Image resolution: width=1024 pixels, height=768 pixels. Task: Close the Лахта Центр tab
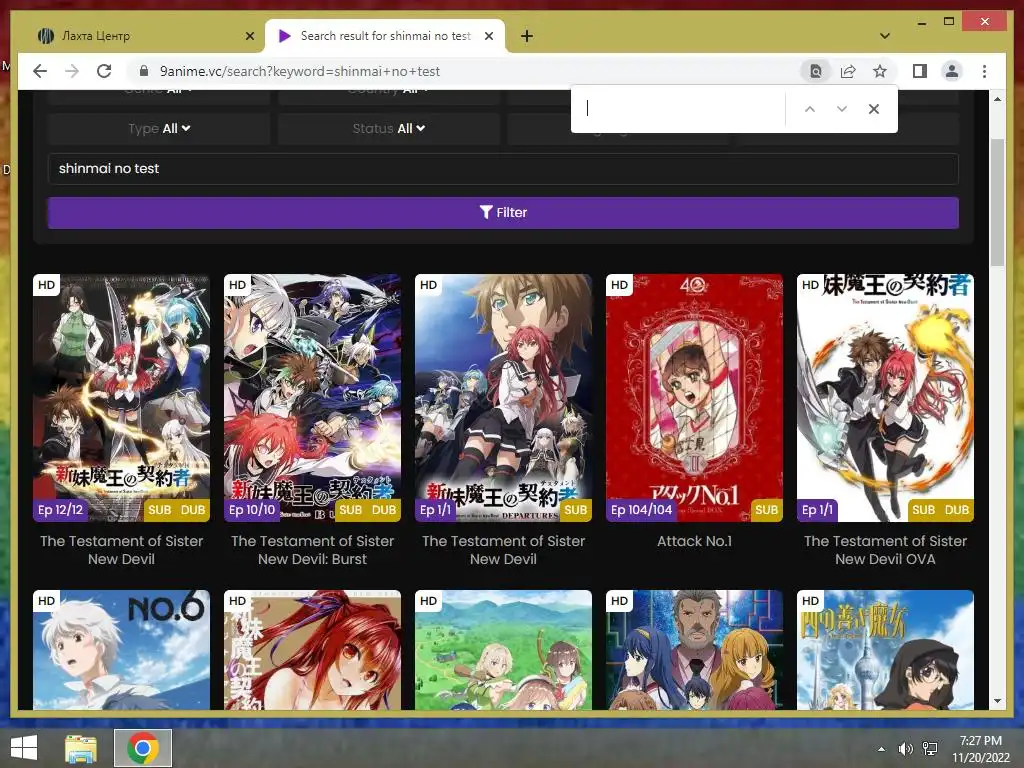(x=249, y=36)
